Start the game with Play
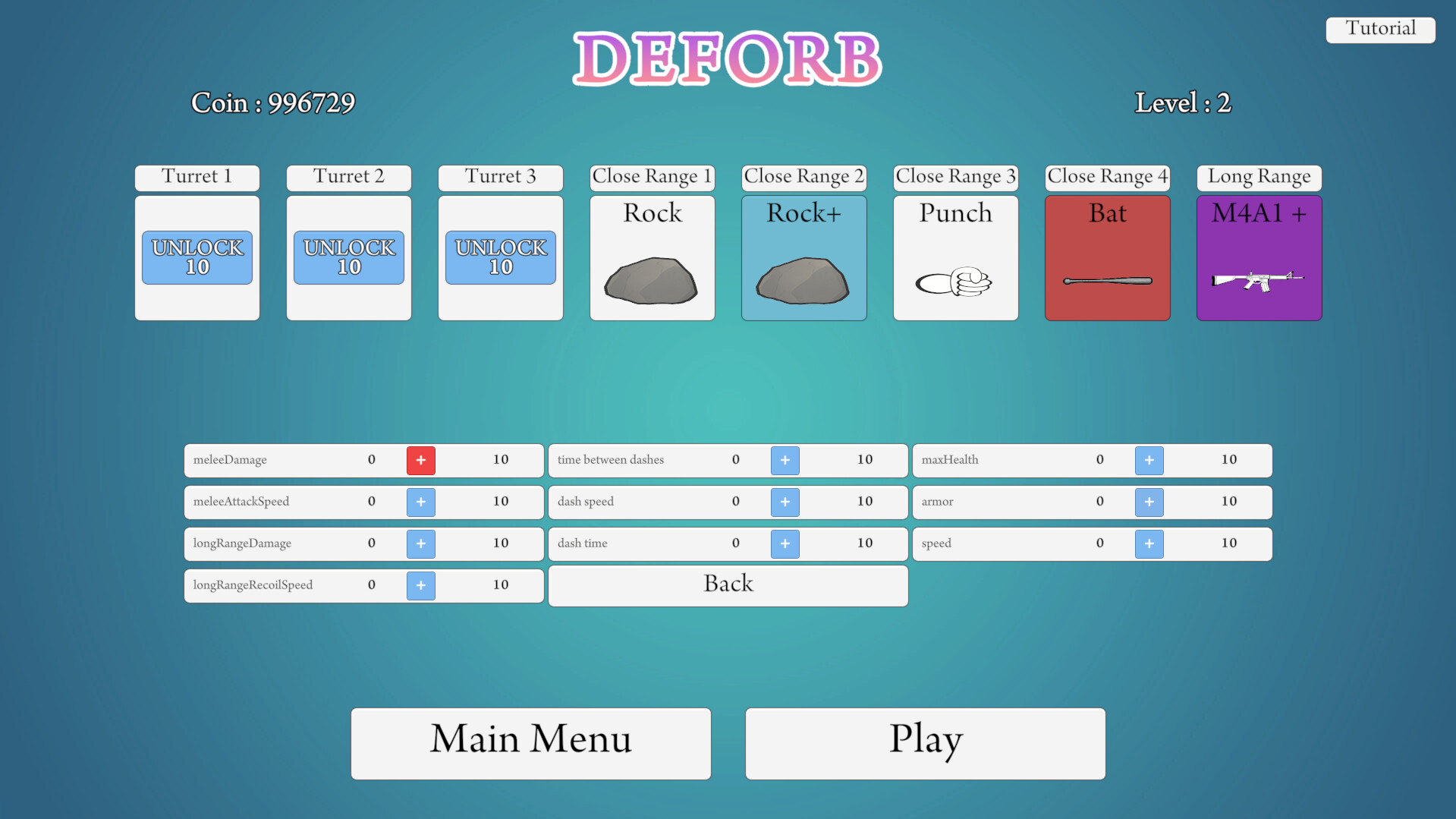Screen dimensions: 1456x819 (x=925, y=742)
